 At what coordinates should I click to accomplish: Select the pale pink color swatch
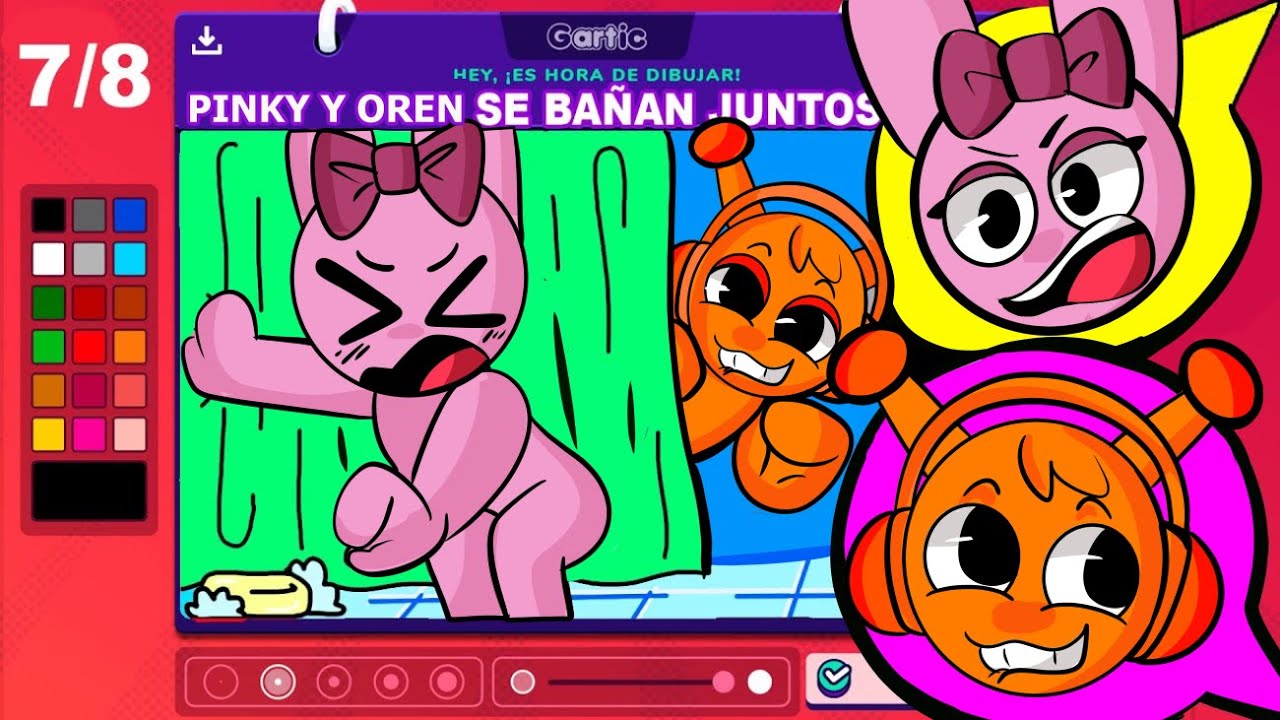130,434
